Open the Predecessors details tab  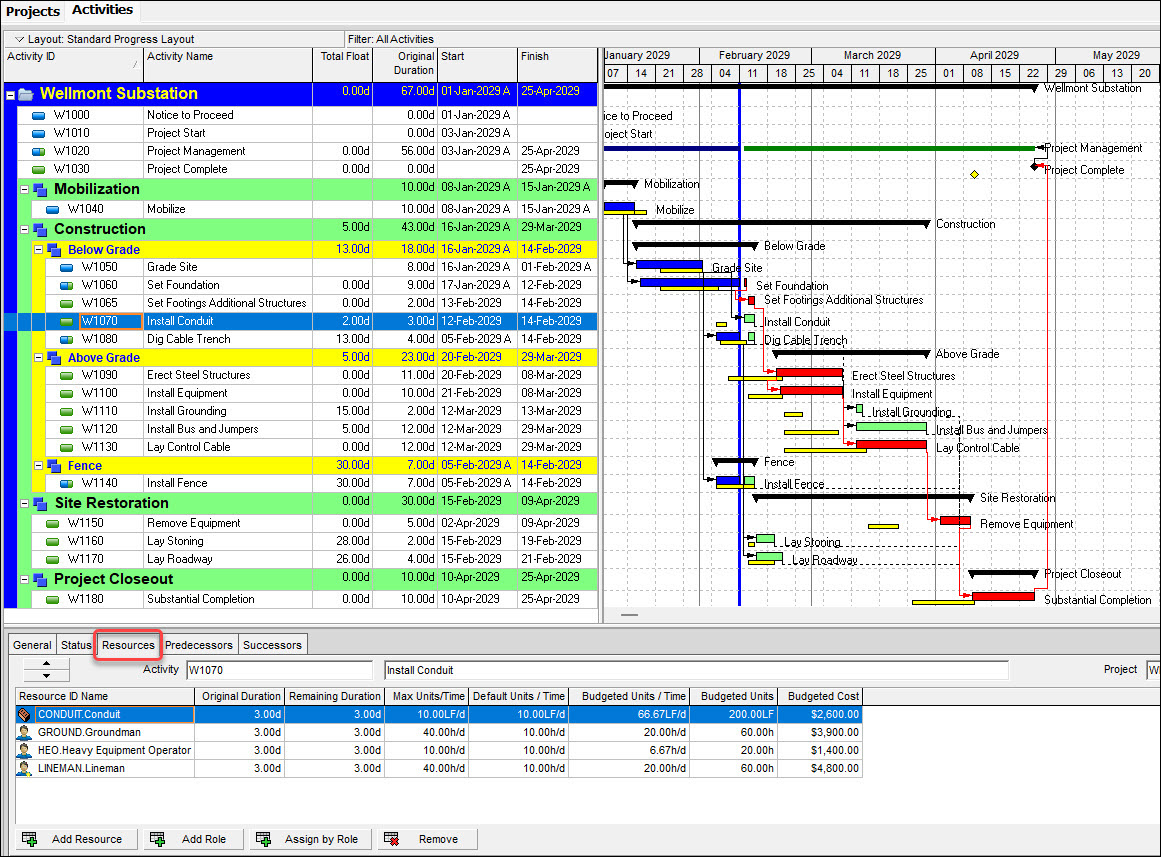click(x=198, y=645)
